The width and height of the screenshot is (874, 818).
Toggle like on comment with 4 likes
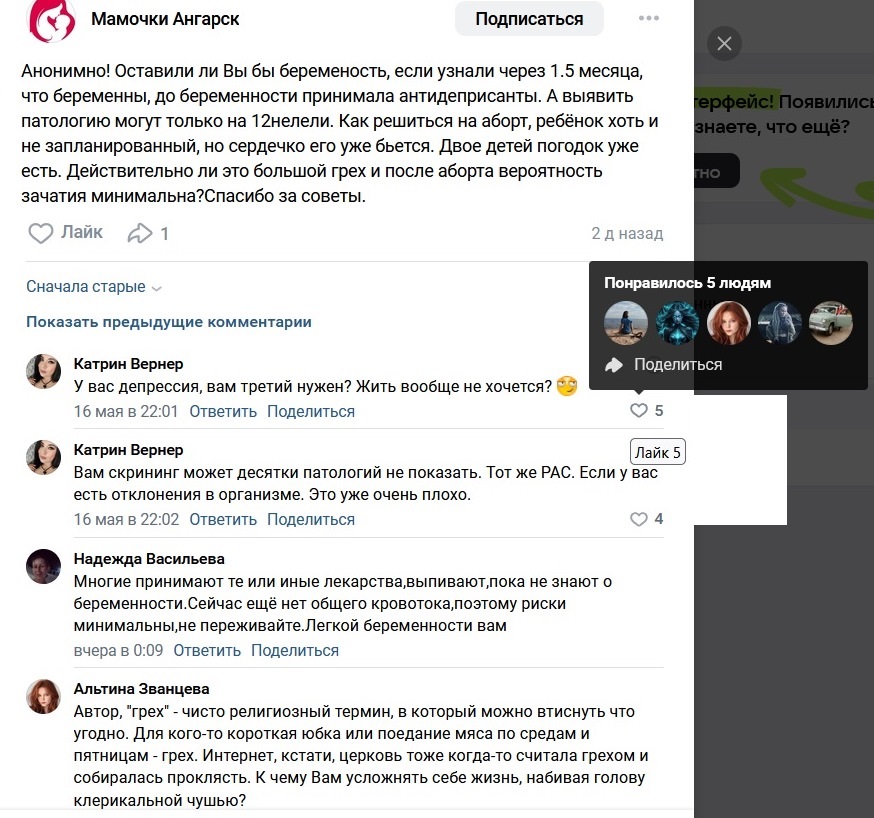(647, 519)
